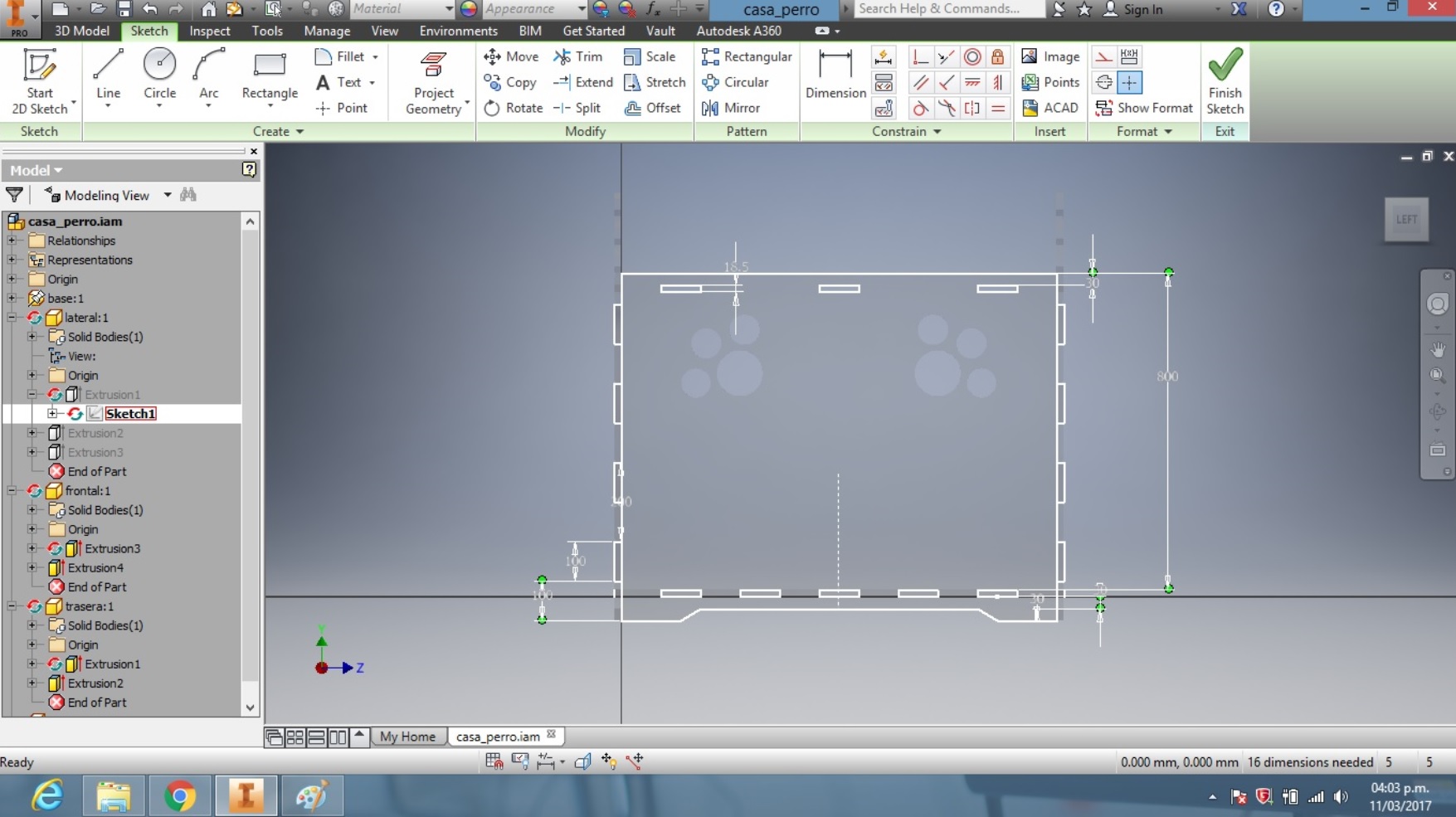Insert an Image into the sketch
Viewport: 1456px width, 817px height.
(x=1050, y=56)
